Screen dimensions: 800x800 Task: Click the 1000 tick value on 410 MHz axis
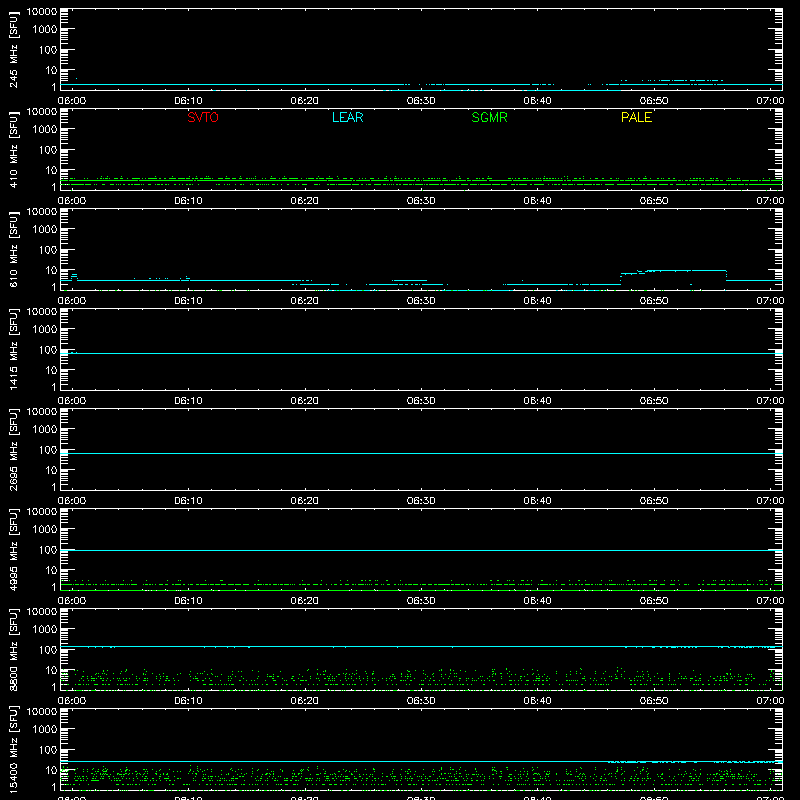(x=45, y=130)
